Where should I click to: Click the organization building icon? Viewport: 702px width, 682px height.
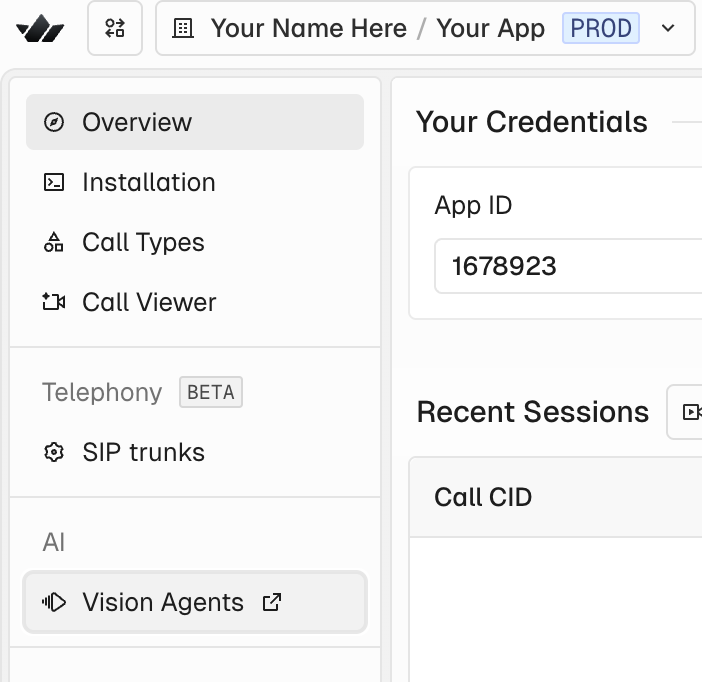tap(183, 28)
